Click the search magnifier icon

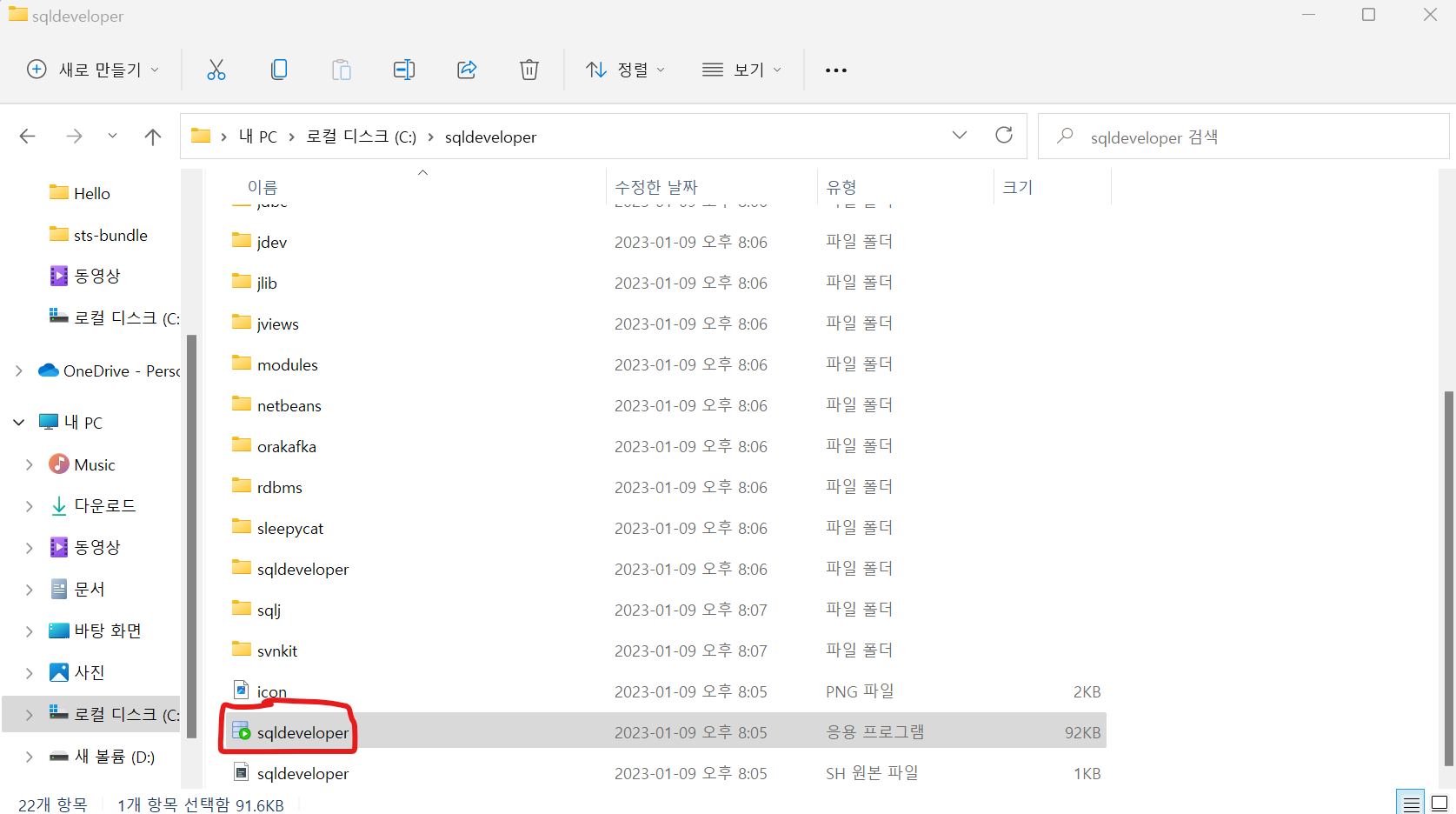(x=1065, y=136)
